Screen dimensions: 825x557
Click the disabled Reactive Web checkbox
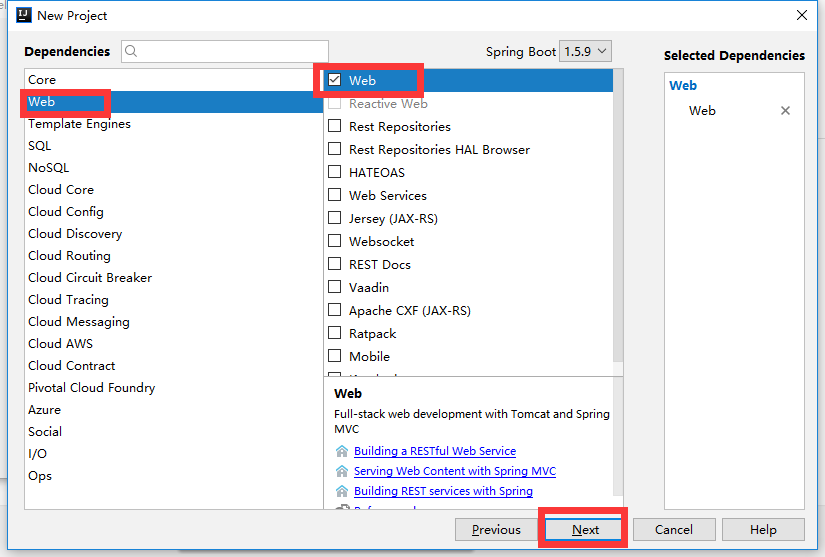[x=335, y=103]
